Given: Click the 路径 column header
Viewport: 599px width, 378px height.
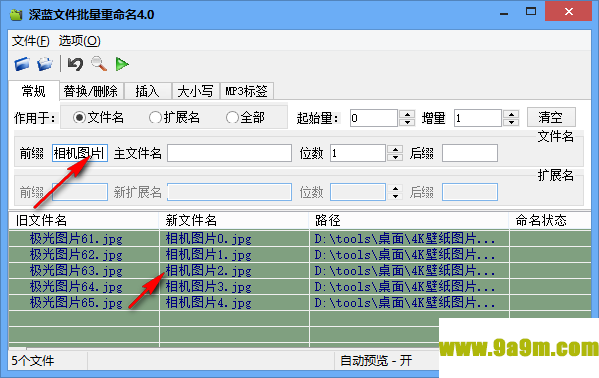Looking at the screenshot, I should coord(409,221).
